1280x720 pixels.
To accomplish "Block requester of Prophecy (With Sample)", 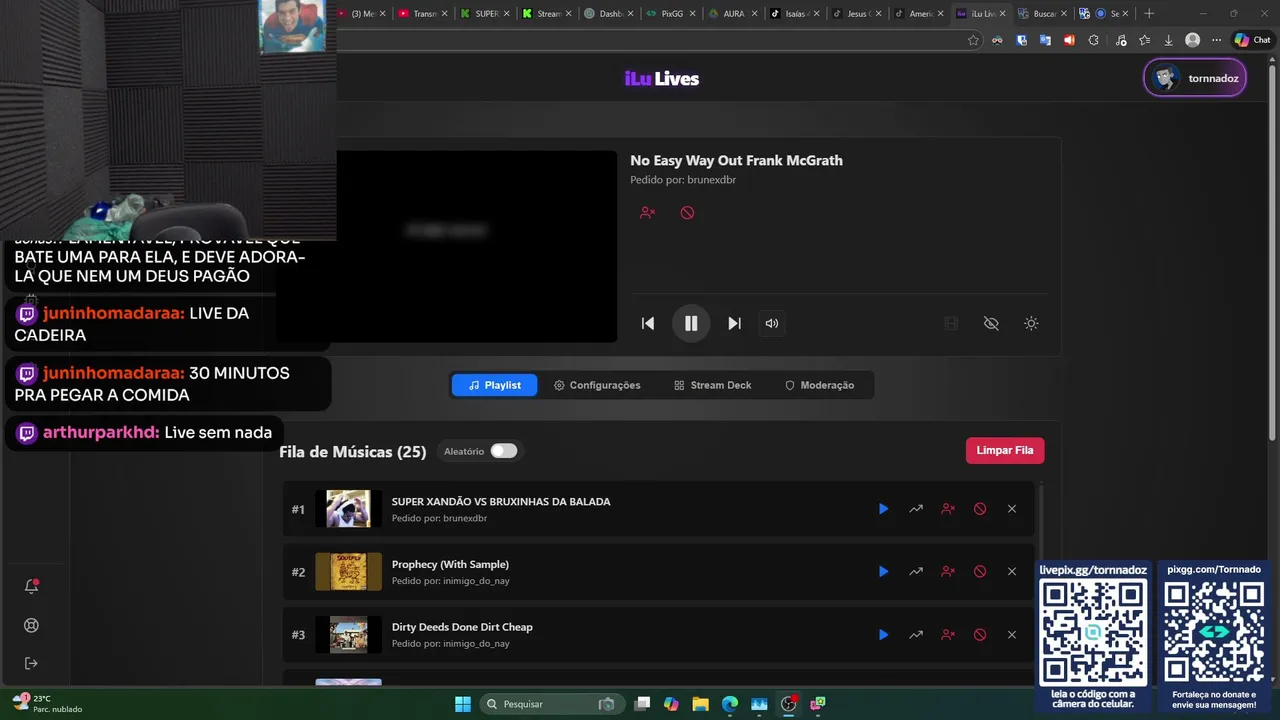I will coord(948,572).
